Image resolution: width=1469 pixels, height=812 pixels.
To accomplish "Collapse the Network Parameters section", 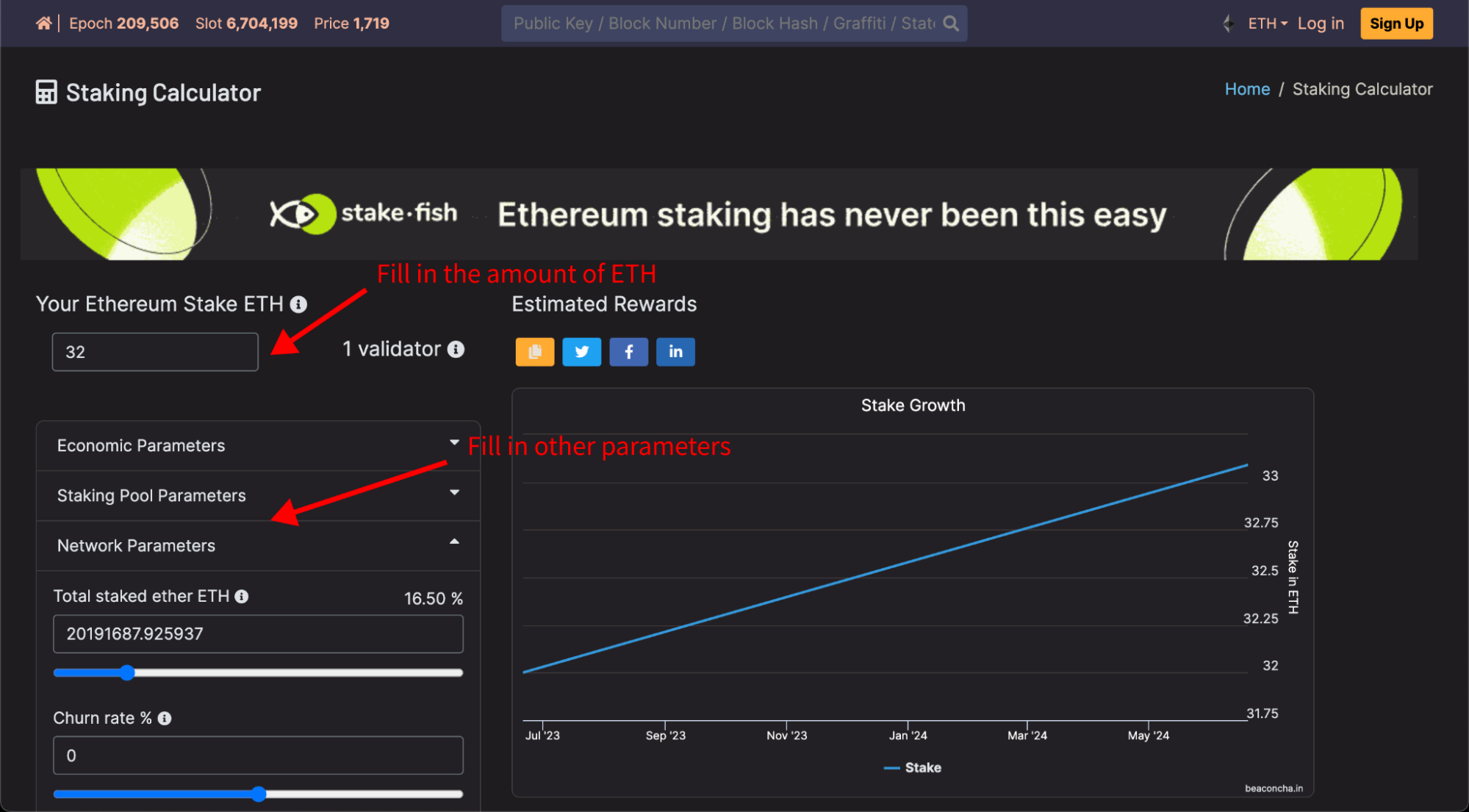I will point(258,546).
